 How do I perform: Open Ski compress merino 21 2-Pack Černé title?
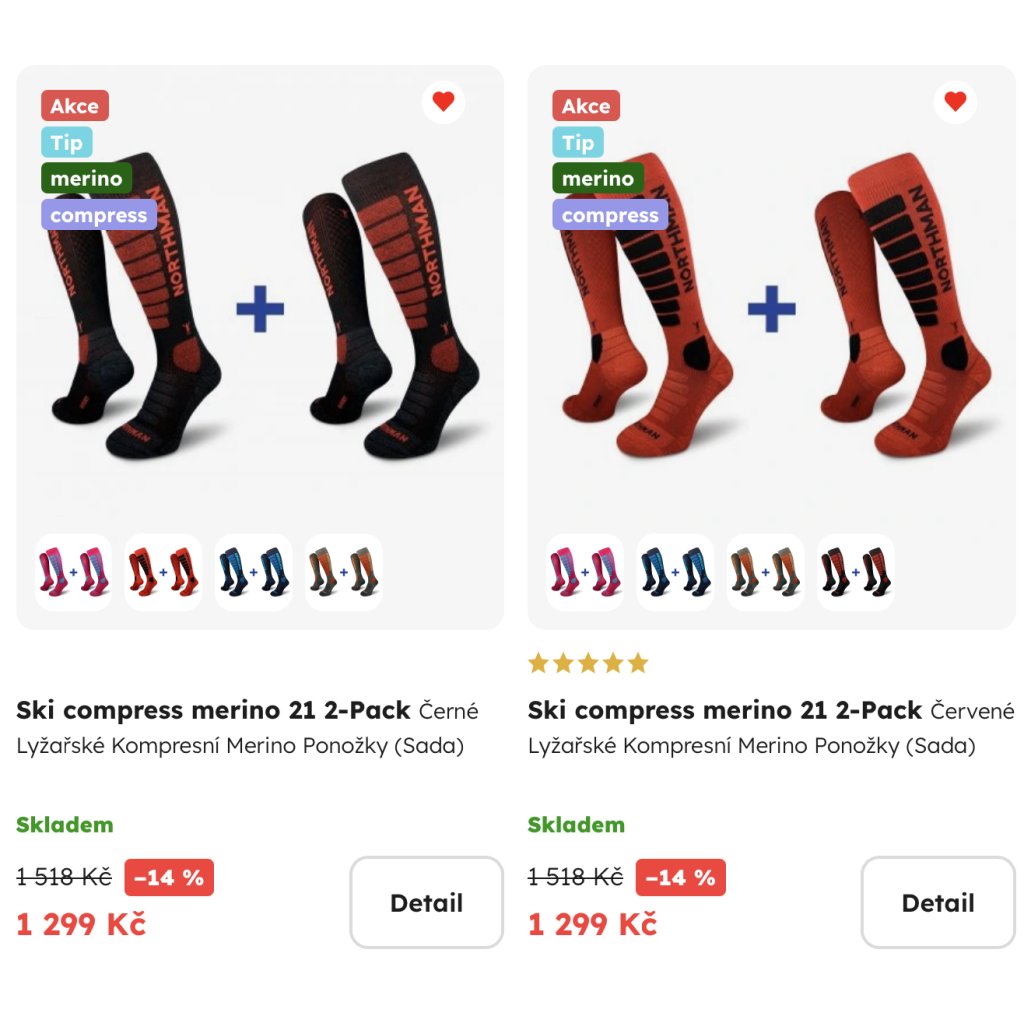pyautogui.click(x=247, y=710)
